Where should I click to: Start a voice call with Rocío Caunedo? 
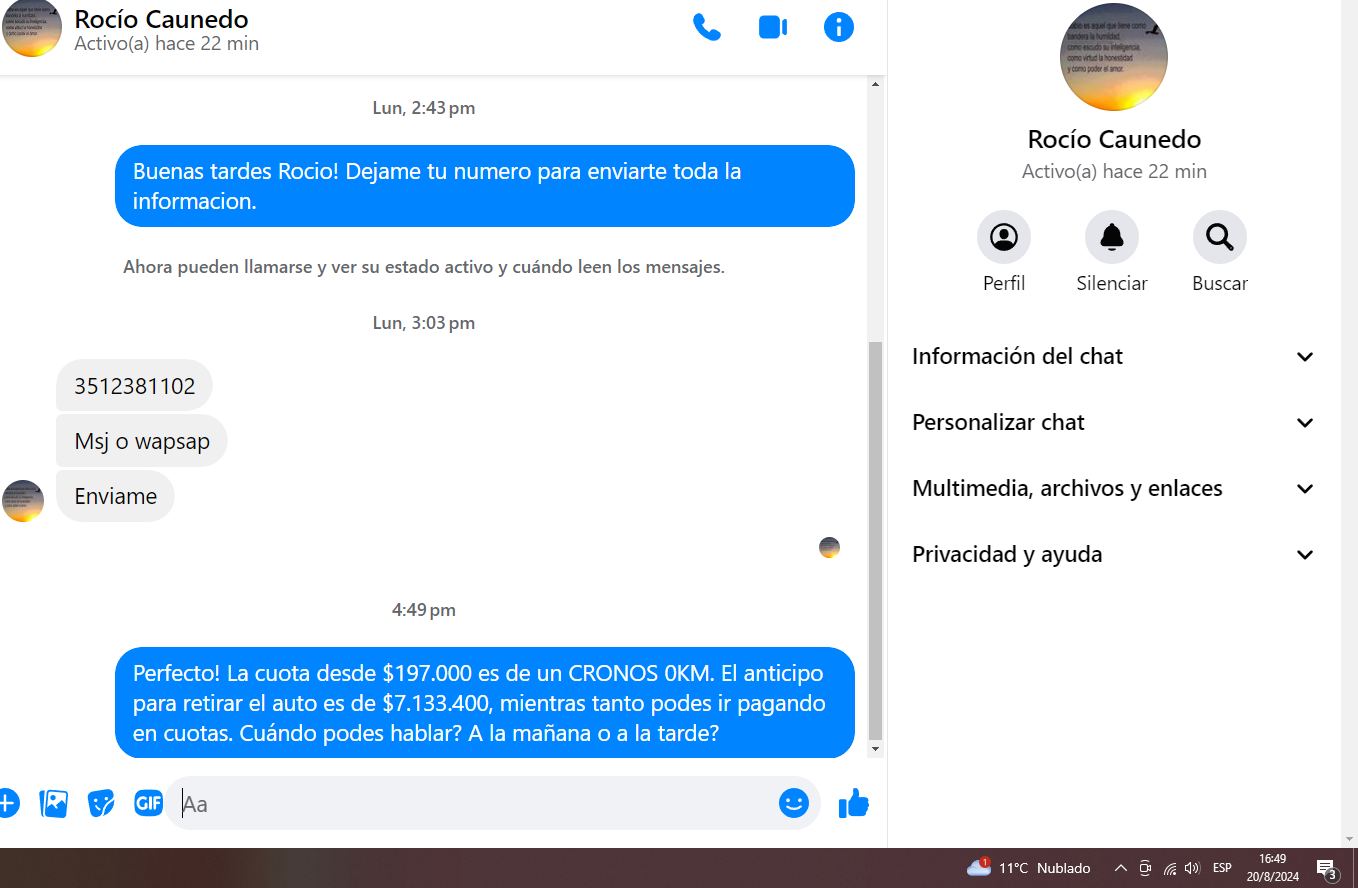[707, 27]
